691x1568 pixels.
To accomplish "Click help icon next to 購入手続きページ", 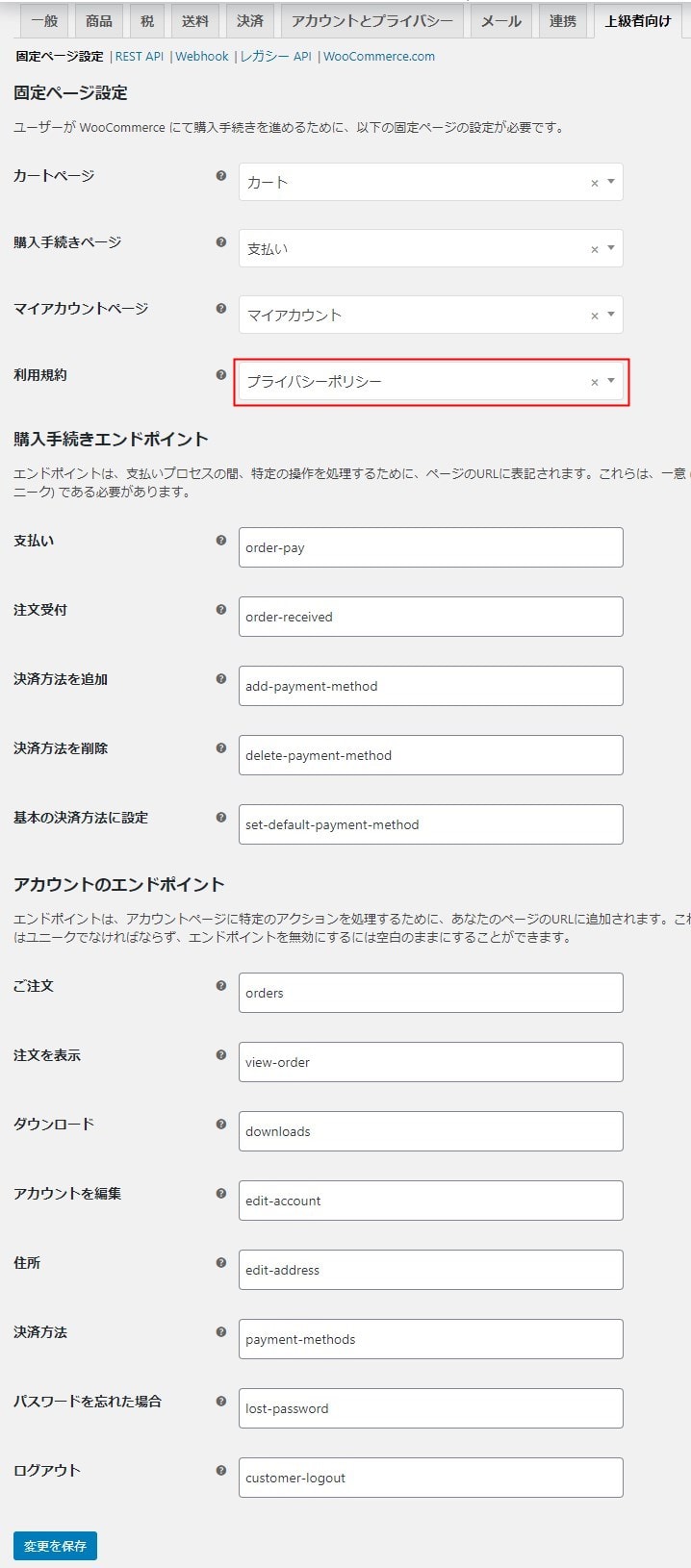I will (x=221, y=242).
